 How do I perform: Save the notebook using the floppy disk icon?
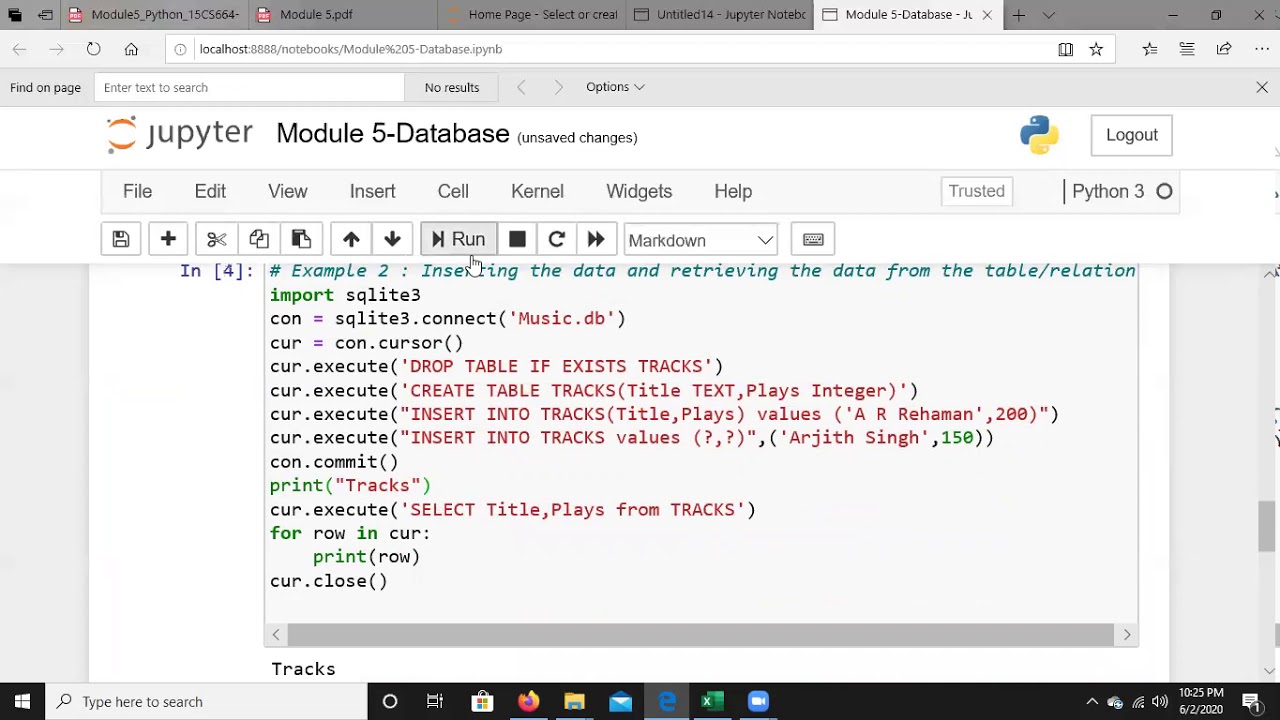120,239
